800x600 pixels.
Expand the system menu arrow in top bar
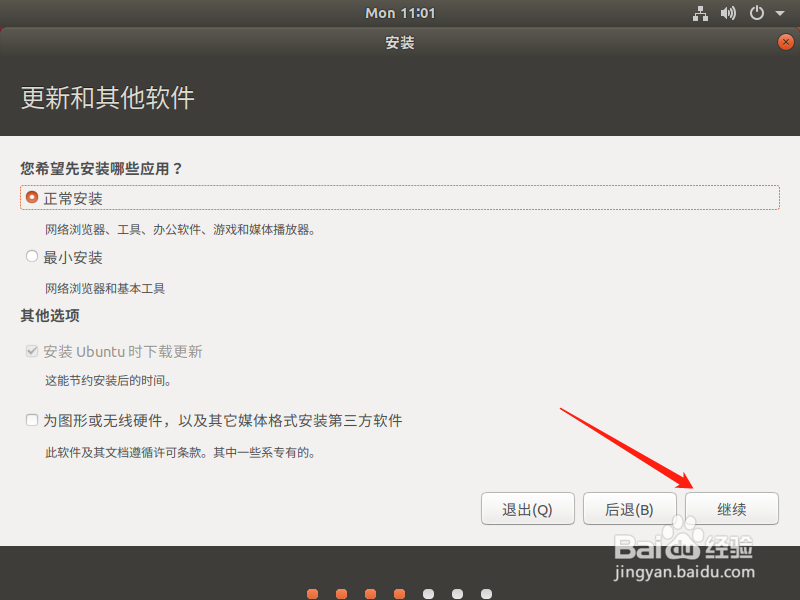tap(780, 13)
